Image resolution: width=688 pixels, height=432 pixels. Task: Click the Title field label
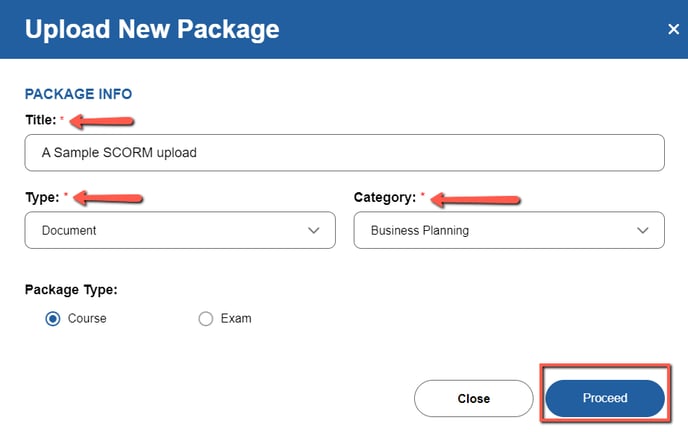coord(41,120)
